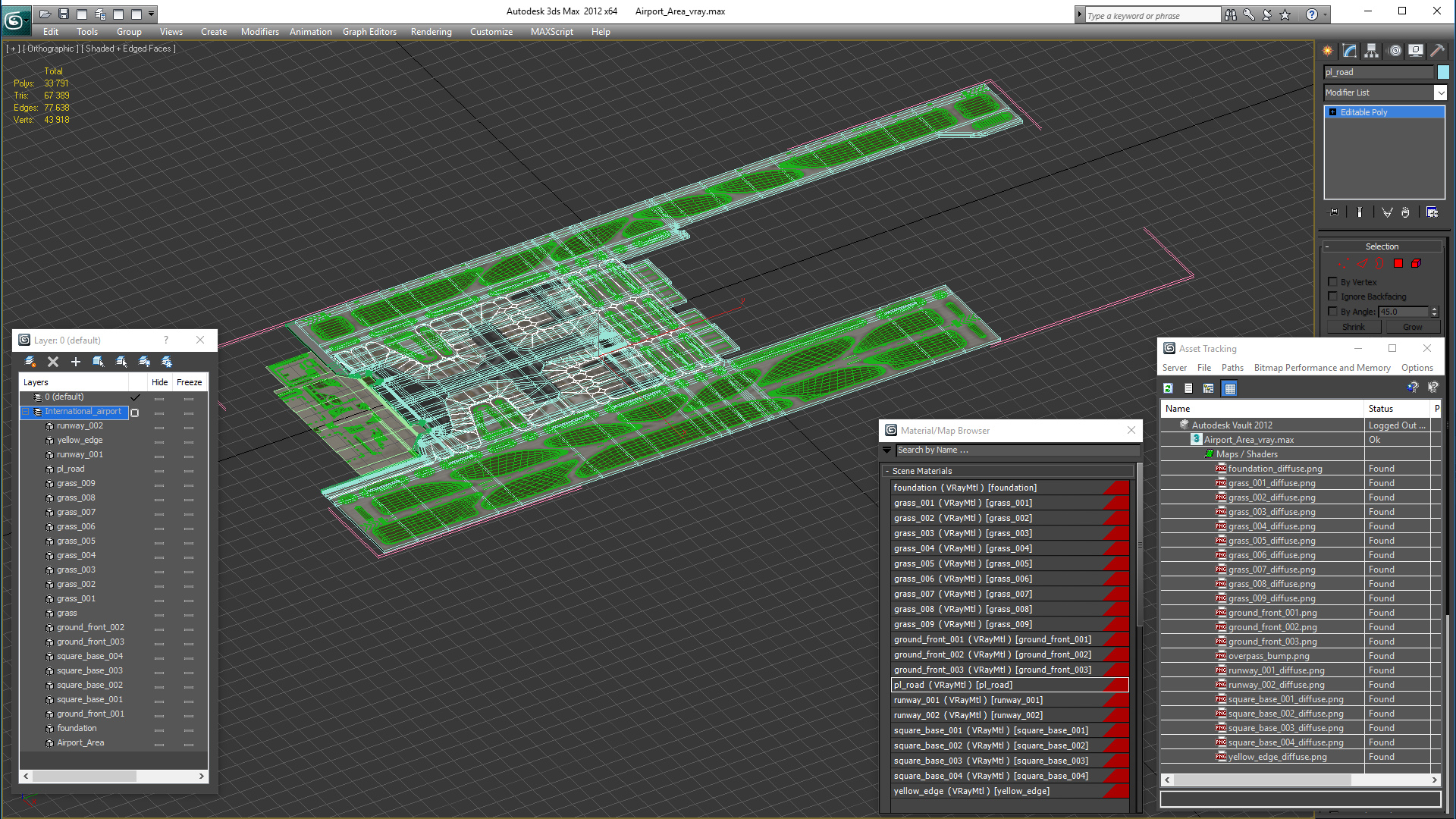Select Border sub-object level icon
Viewport: 1456px width, 819px height.
(x=1379, y=264)
